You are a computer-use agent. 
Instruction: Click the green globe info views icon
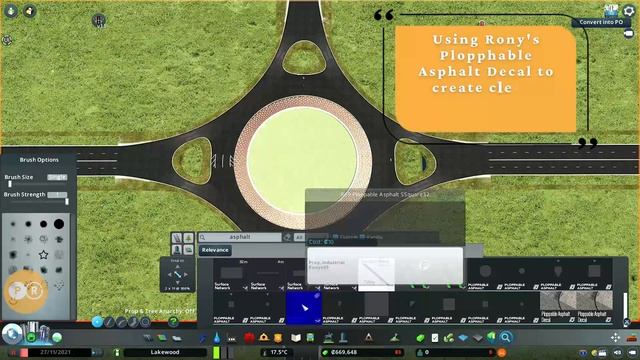point(57,338)
